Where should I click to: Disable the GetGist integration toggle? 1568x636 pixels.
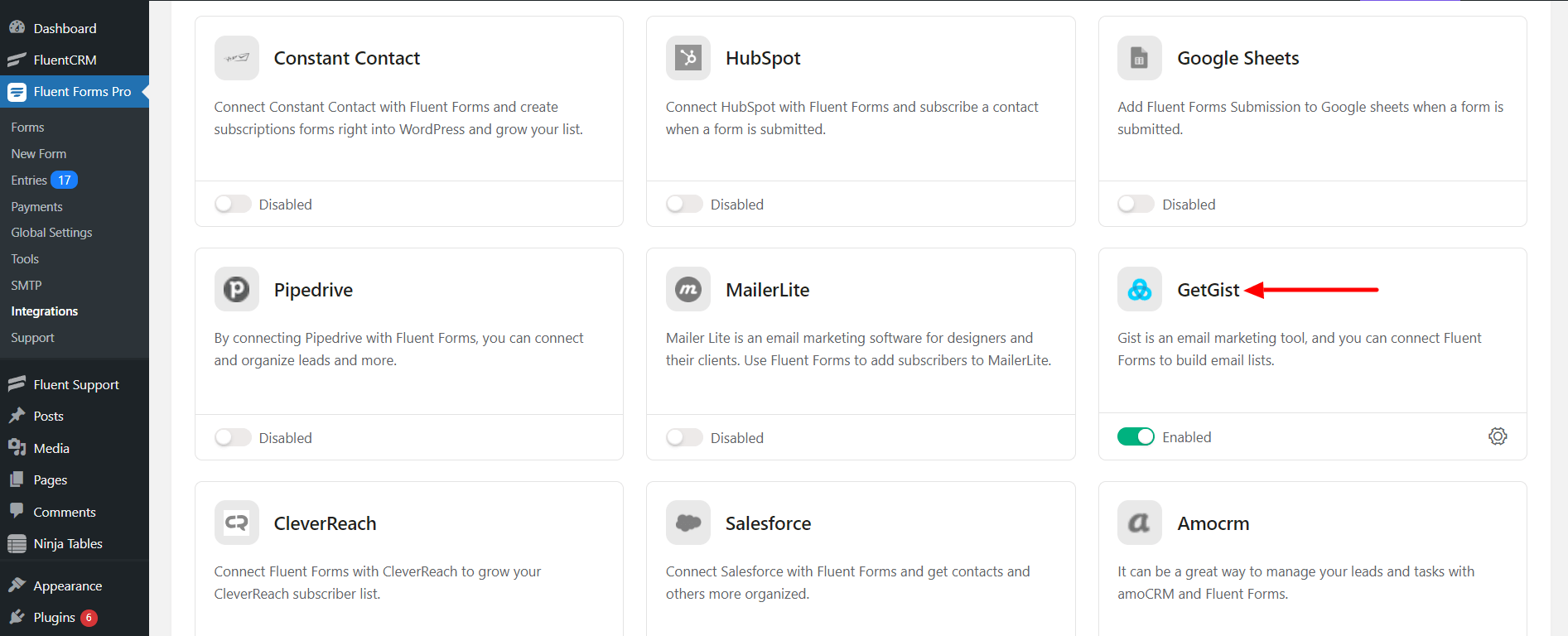(1136, 436)
